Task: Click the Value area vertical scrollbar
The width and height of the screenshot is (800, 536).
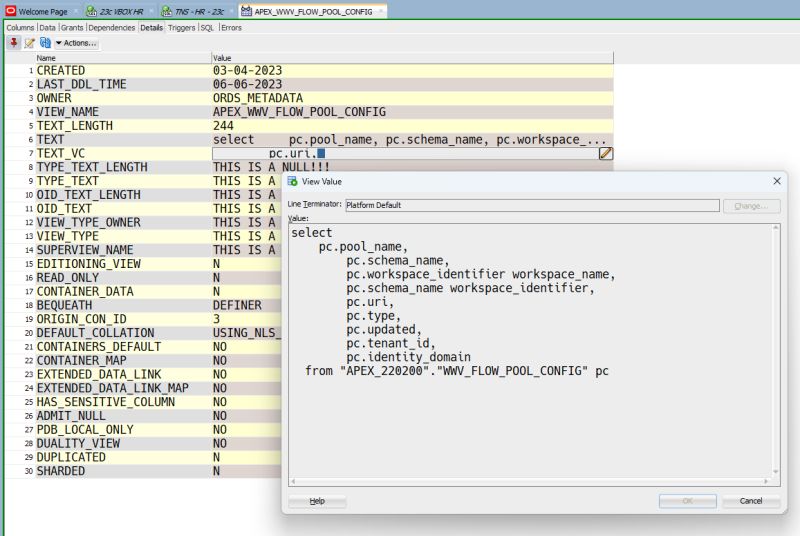Action: (776, 350)
